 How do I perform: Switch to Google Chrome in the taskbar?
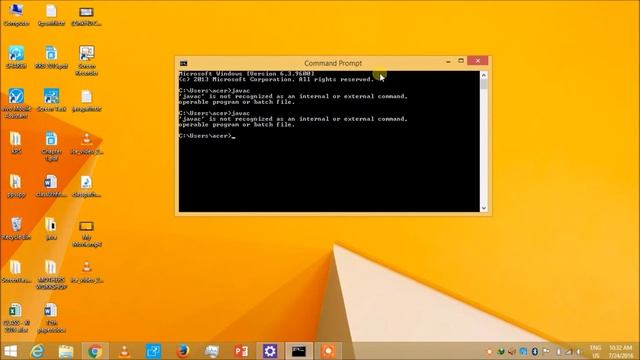point(95,351)
